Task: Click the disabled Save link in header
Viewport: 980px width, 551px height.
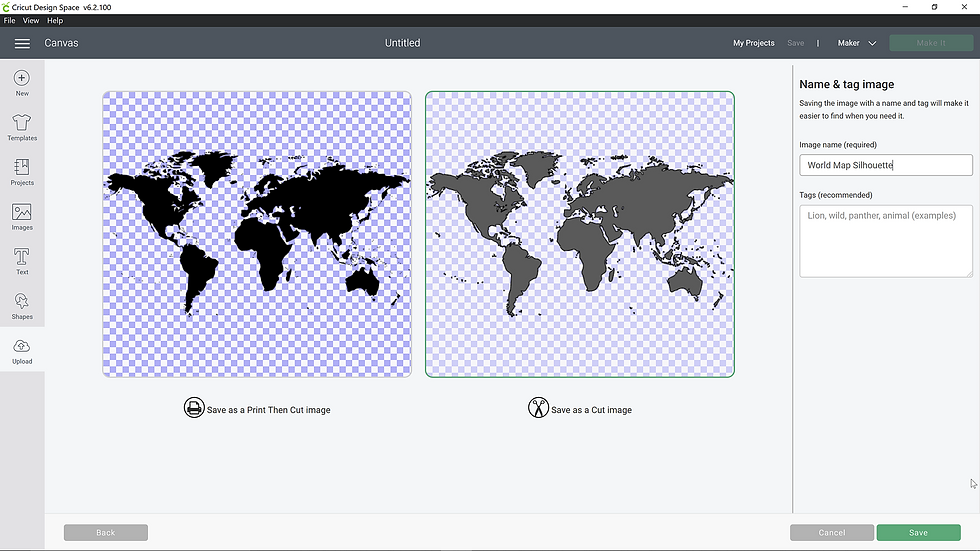Action: click(796, 43)
